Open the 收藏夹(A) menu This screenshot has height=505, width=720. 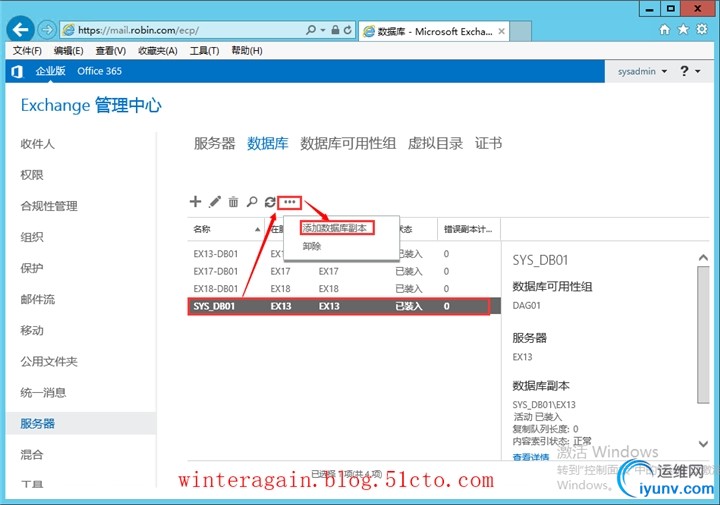tap(158, 50)
